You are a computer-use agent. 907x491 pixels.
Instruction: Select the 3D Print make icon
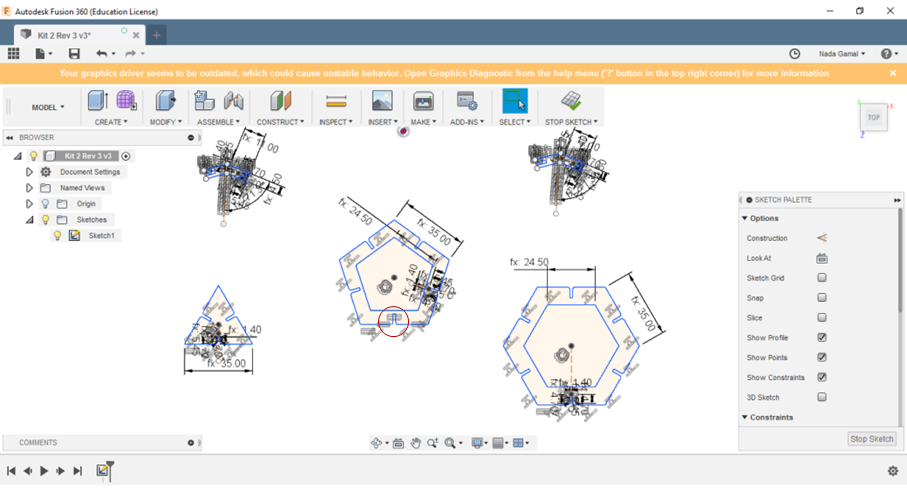pos(423,101)
